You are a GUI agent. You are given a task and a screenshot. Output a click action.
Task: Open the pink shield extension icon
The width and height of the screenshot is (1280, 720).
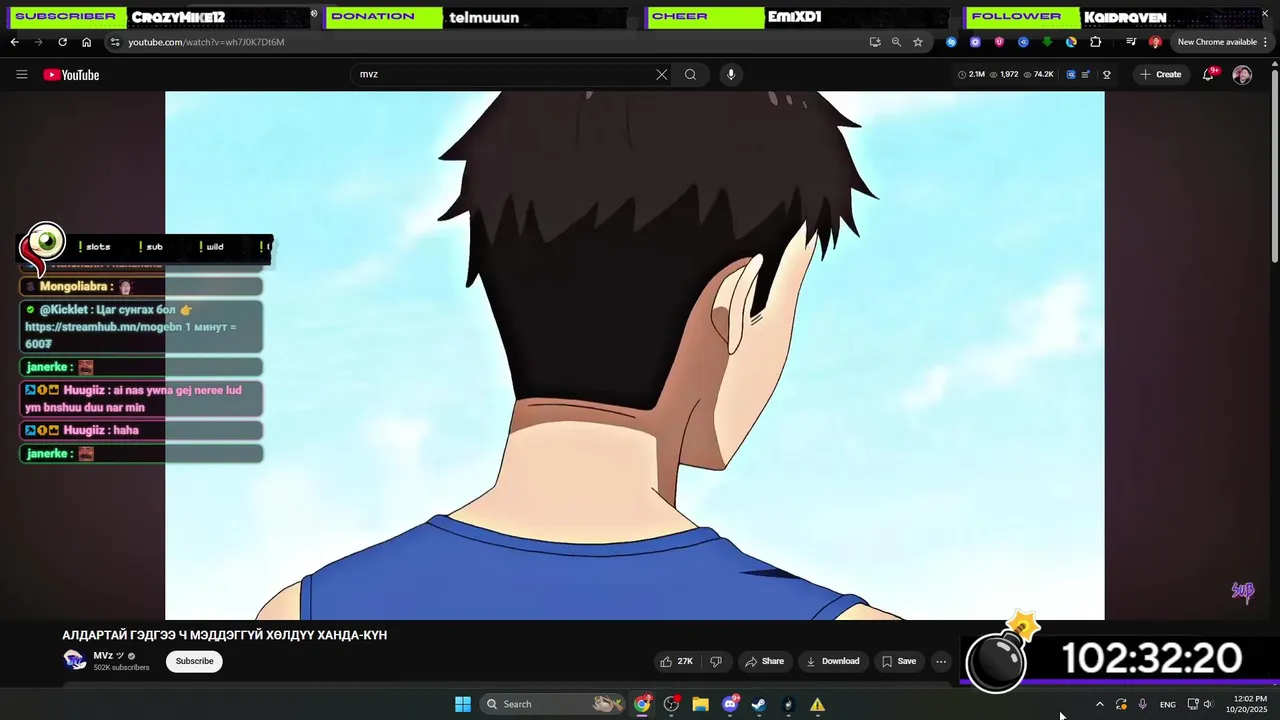999,42
